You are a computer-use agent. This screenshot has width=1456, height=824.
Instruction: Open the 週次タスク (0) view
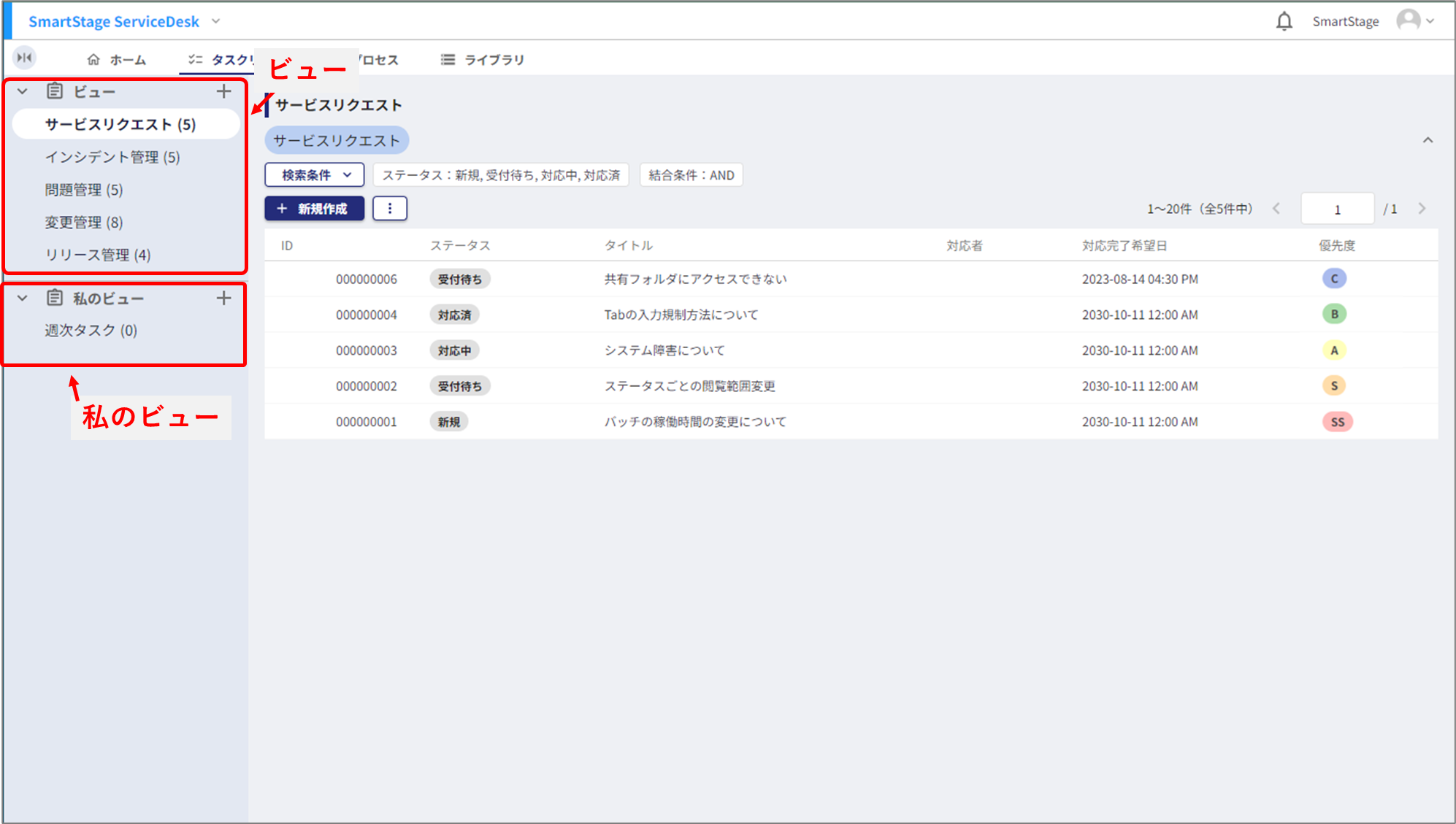click(x=91, y=331)
